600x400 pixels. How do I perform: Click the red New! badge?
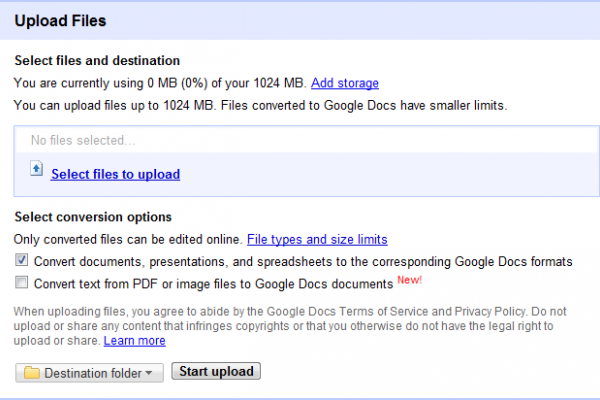point(409,280)
